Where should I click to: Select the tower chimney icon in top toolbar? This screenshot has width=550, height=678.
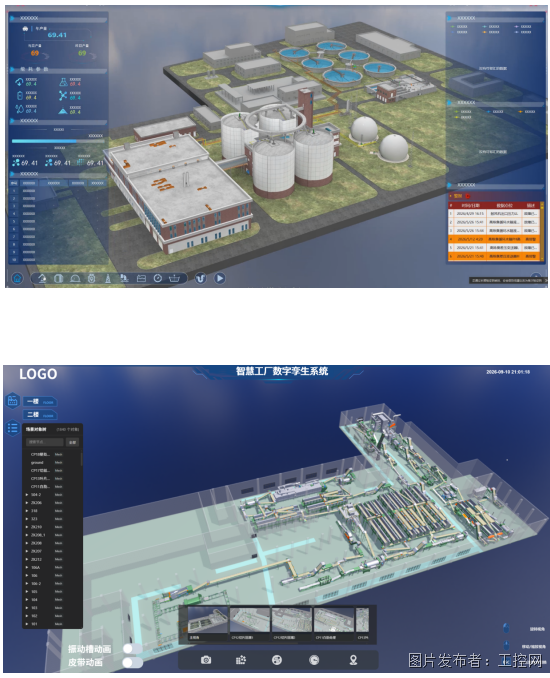[108, 278]
